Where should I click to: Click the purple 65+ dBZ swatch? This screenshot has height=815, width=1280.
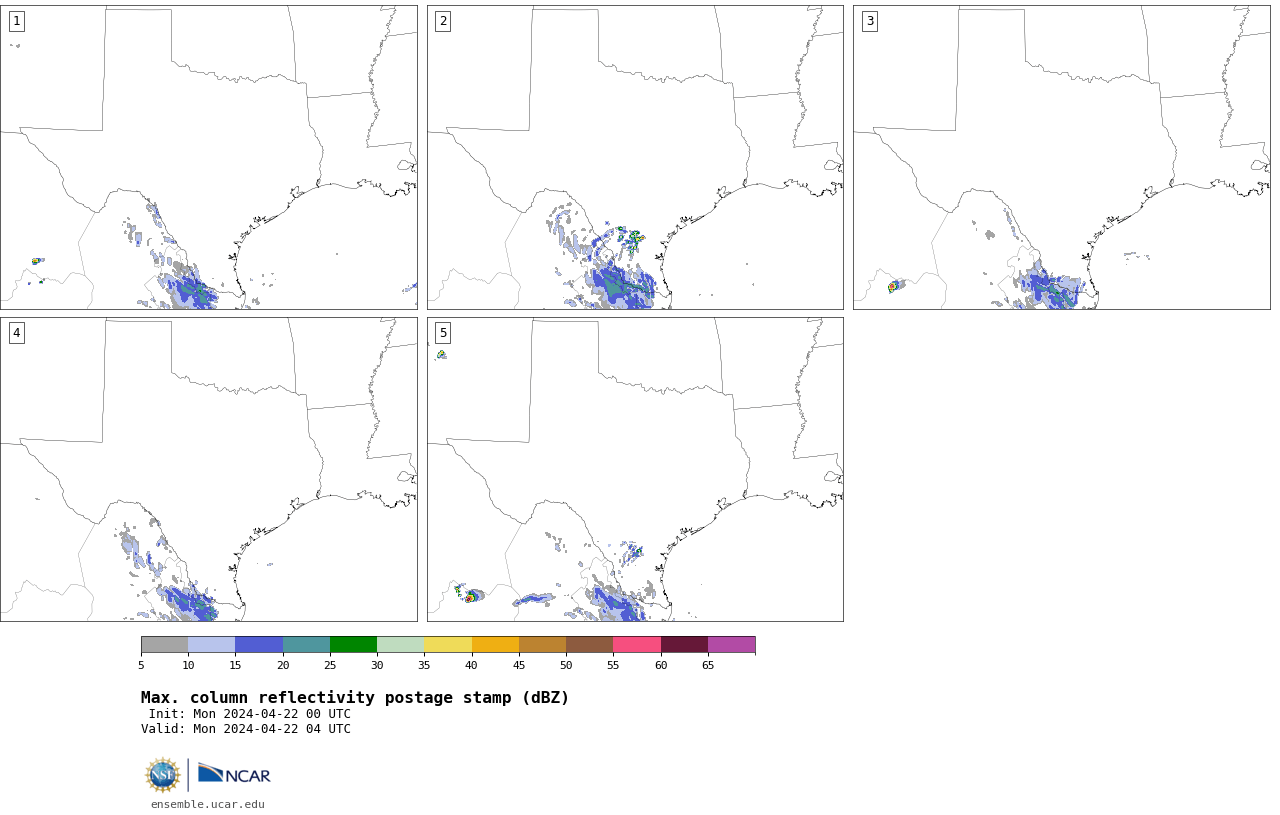(732, 645)
